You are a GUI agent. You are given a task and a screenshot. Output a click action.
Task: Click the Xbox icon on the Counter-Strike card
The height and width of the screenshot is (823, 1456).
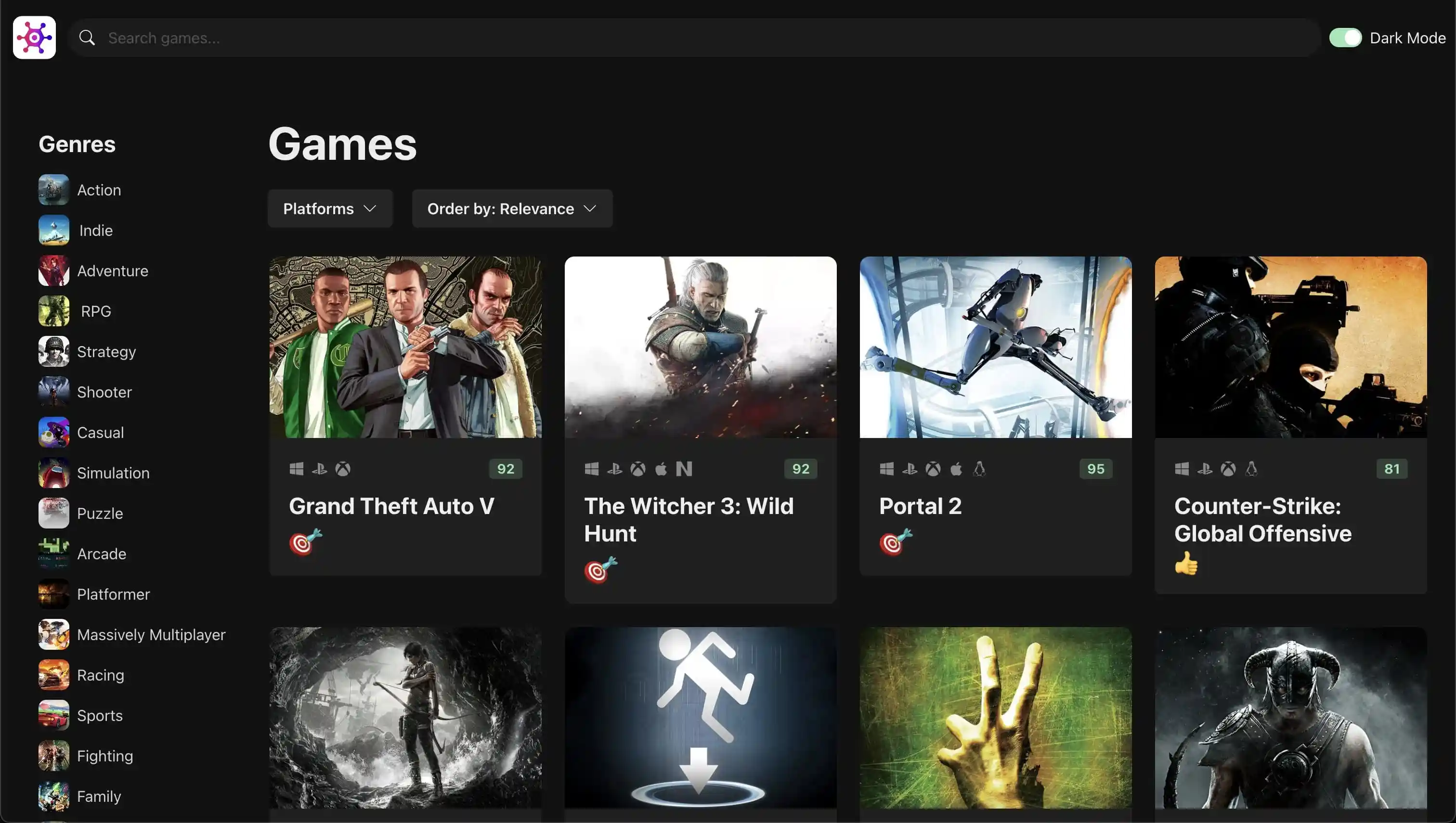(1228, 469)
